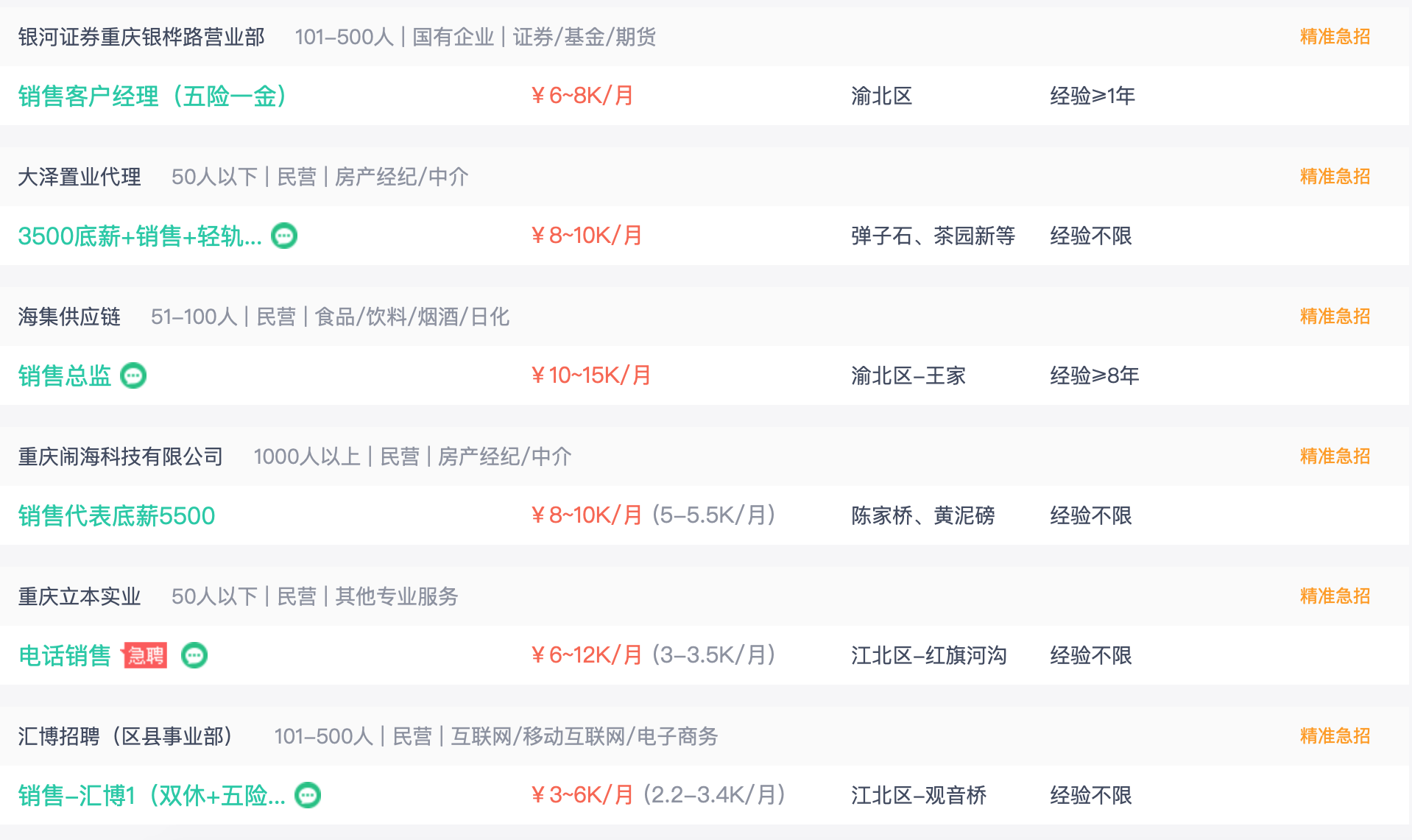Open 汇博招聘（区县事业部）company page
This screenshot has height=840, width=1412.
pos(125,736)
